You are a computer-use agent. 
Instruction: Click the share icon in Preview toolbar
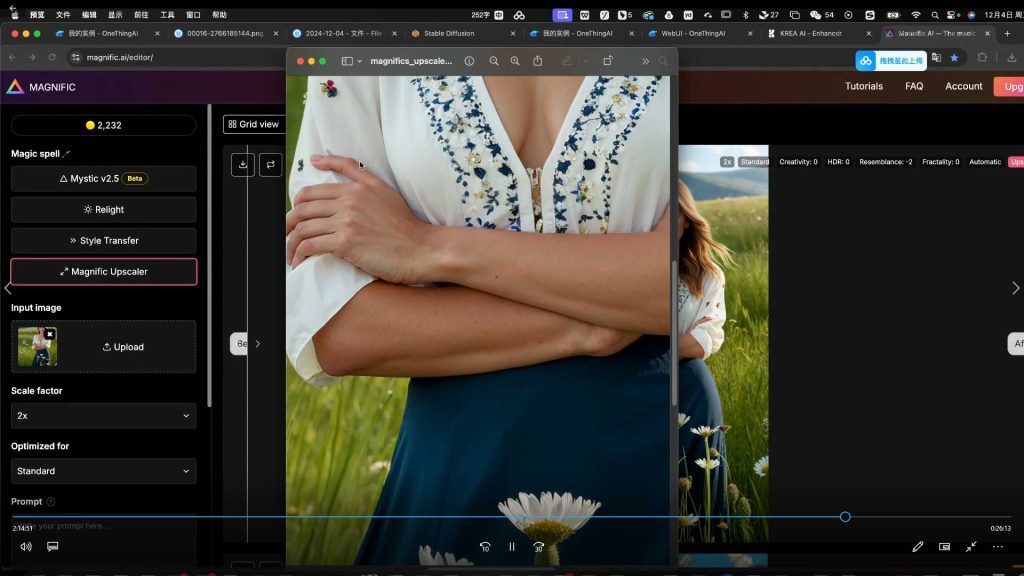pos(538,61)
